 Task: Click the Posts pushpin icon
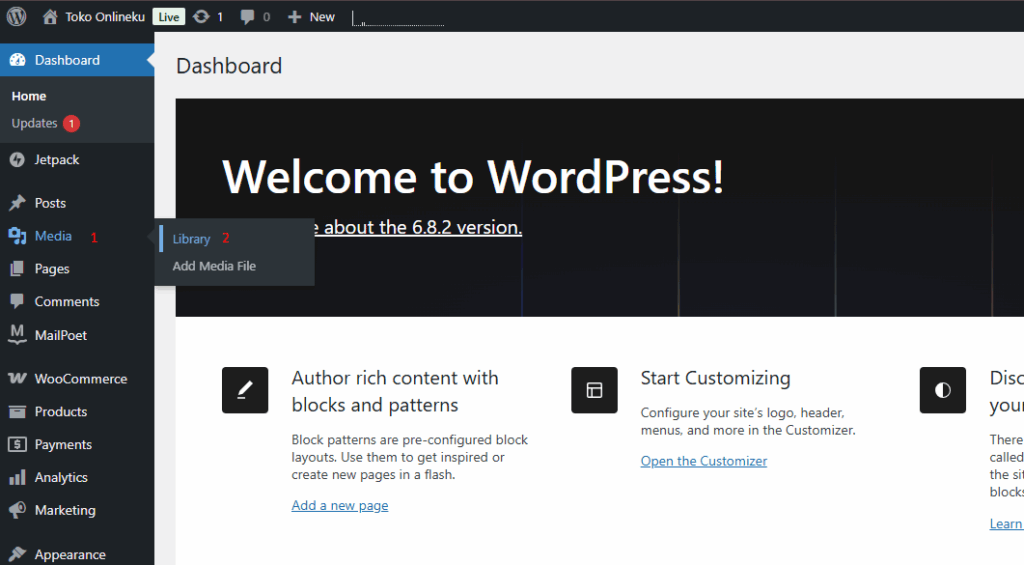pos(17,203)
